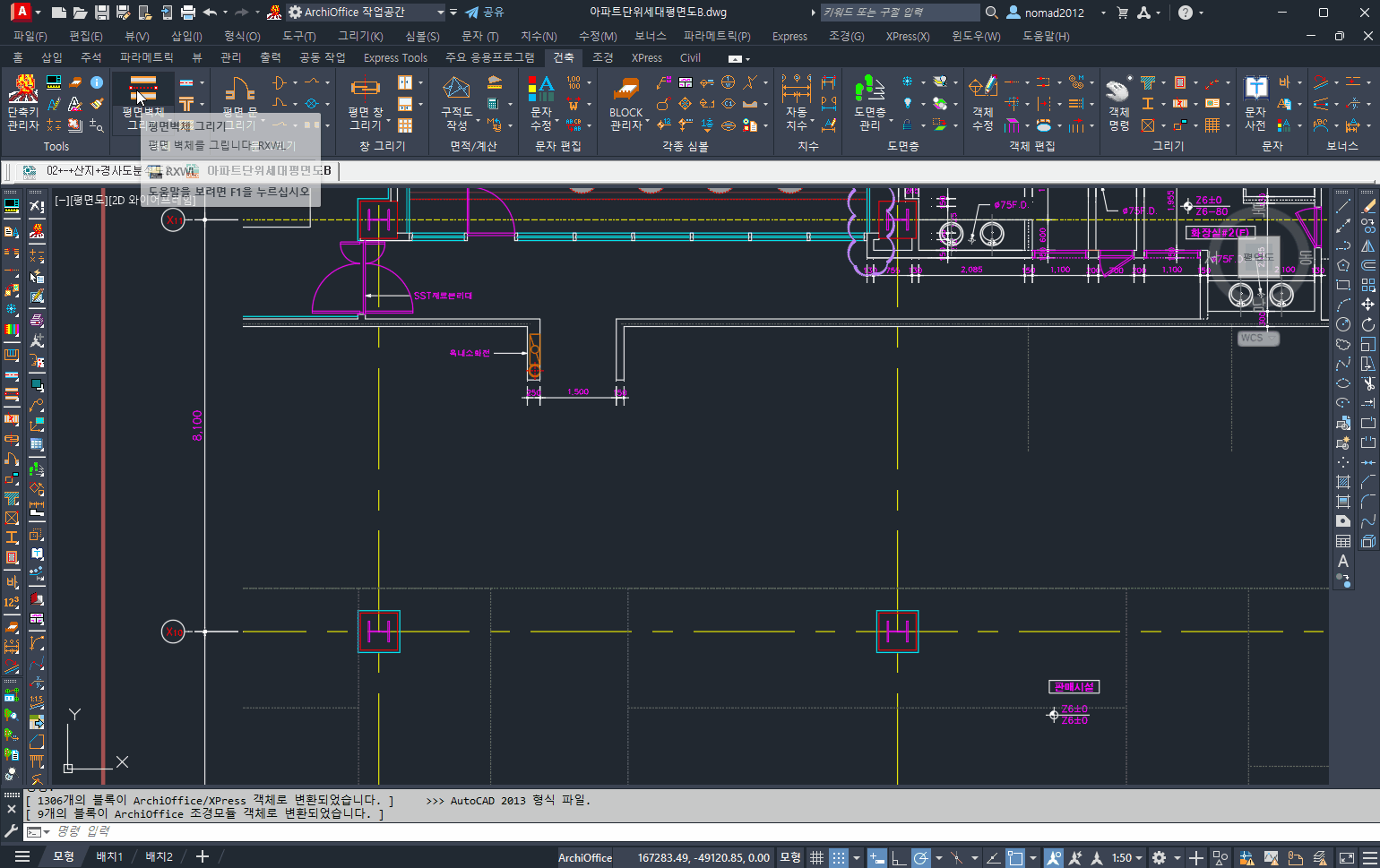Click the text A tool in right toolbar
The image size is (1380, 868).
pos(1342,561)
